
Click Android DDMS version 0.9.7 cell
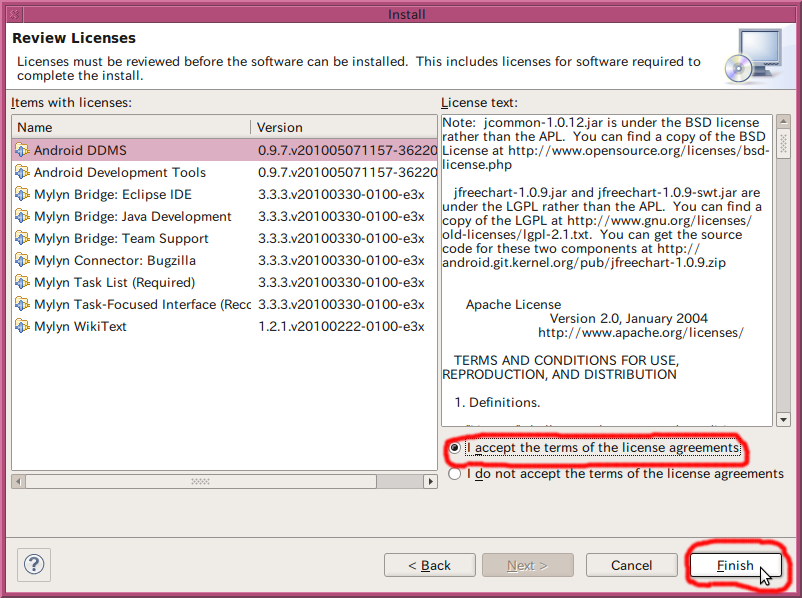[x=347, y=150]
